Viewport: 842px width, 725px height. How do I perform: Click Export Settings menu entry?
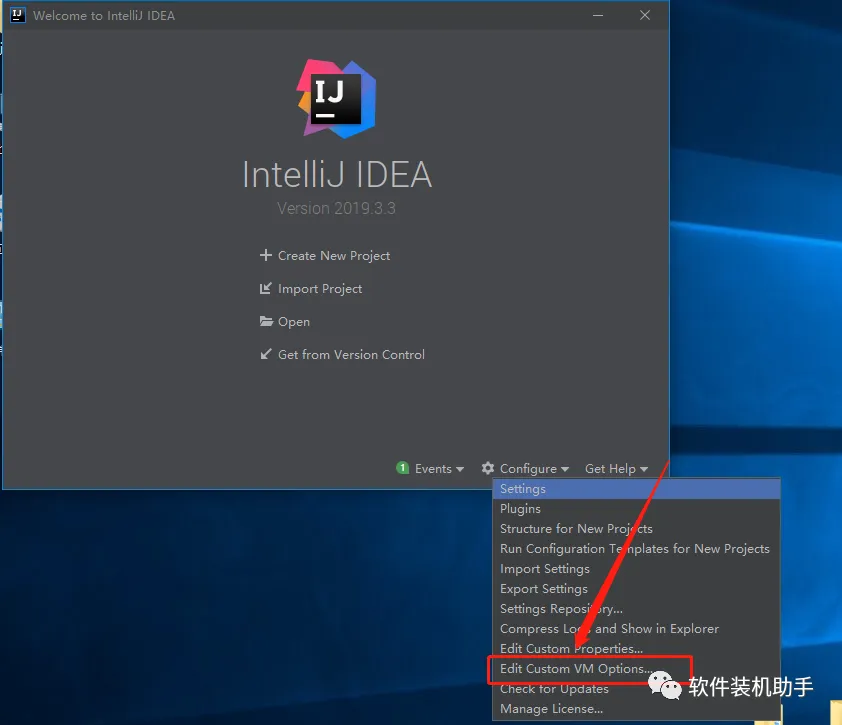coord(636,589)
